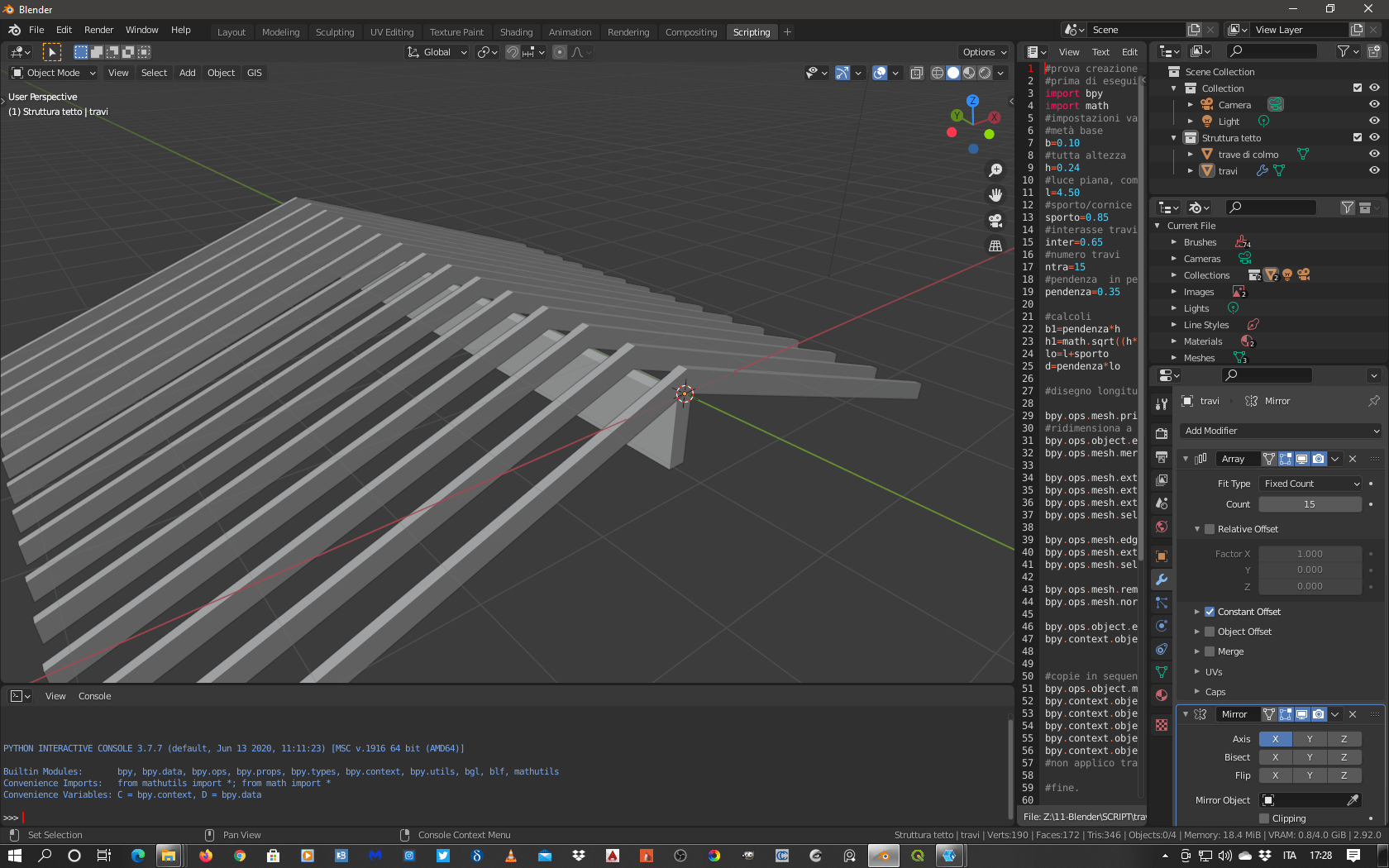Open viewport shading options dropdown arrow

tap(1001, 73)
